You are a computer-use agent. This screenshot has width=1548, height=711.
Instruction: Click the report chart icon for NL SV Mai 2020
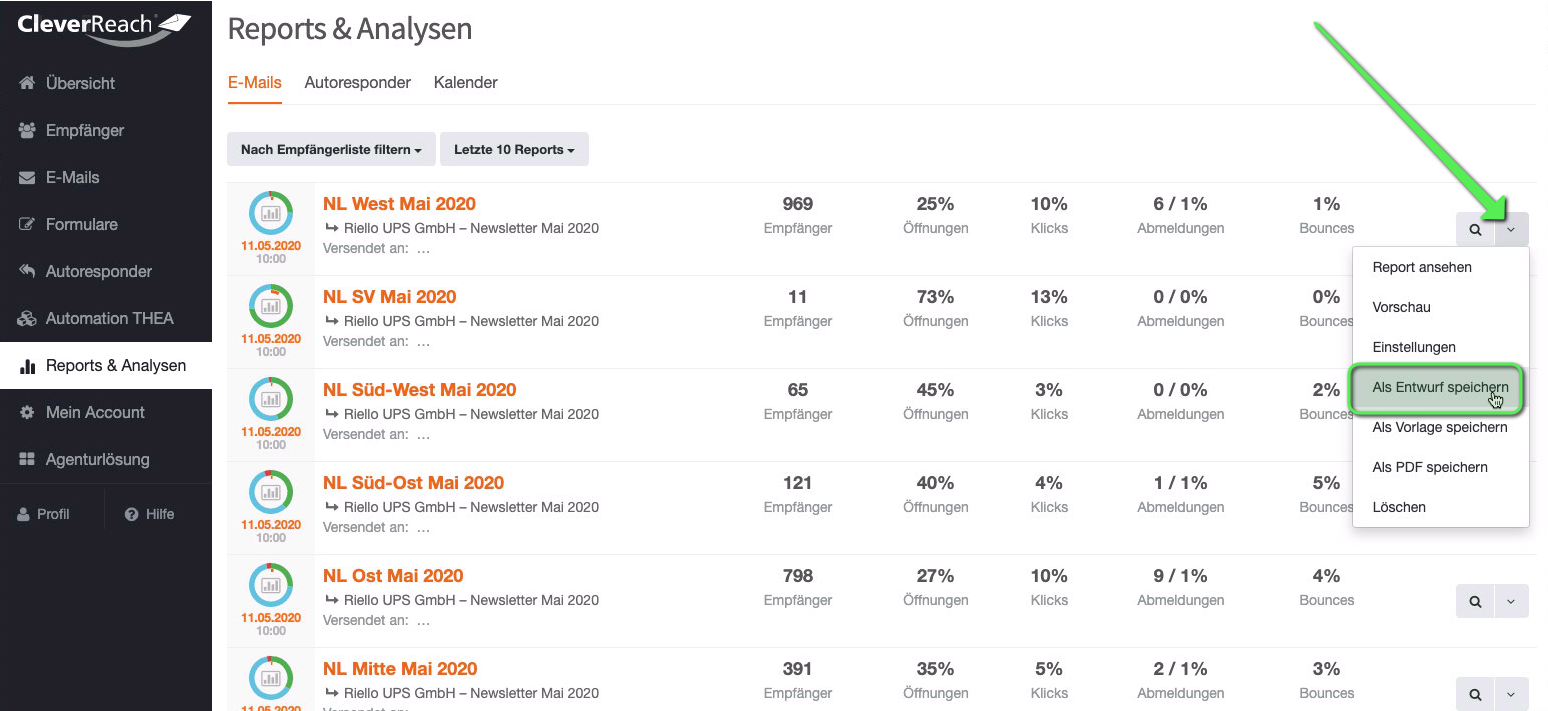pos(271,306)
